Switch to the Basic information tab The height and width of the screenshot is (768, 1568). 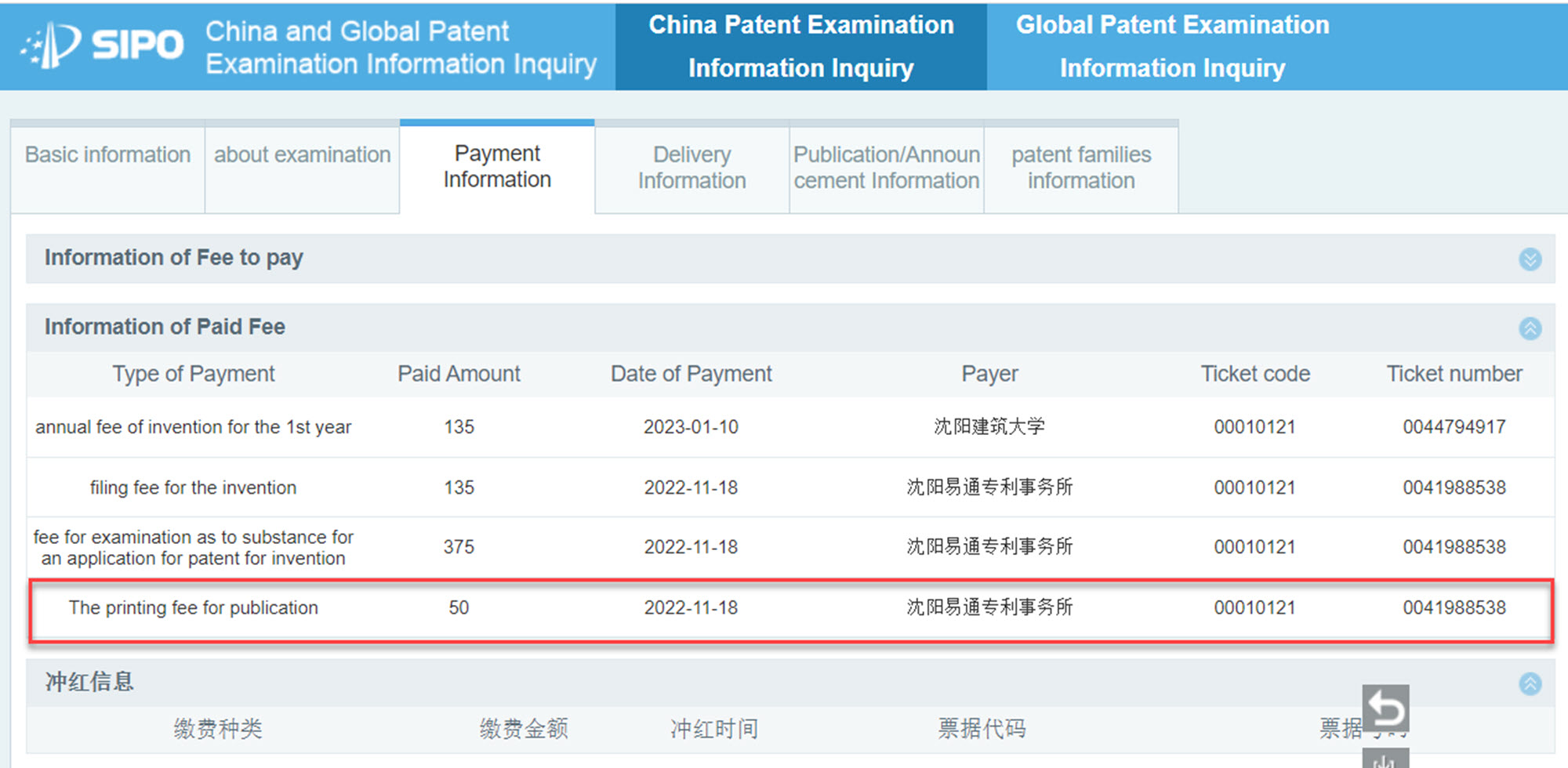coord(107,155)
